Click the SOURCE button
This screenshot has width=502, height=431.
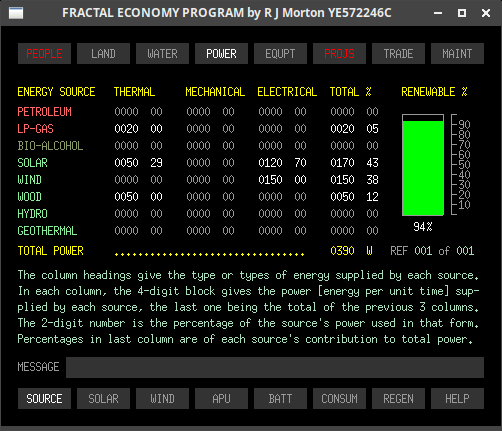coord(44,398)
